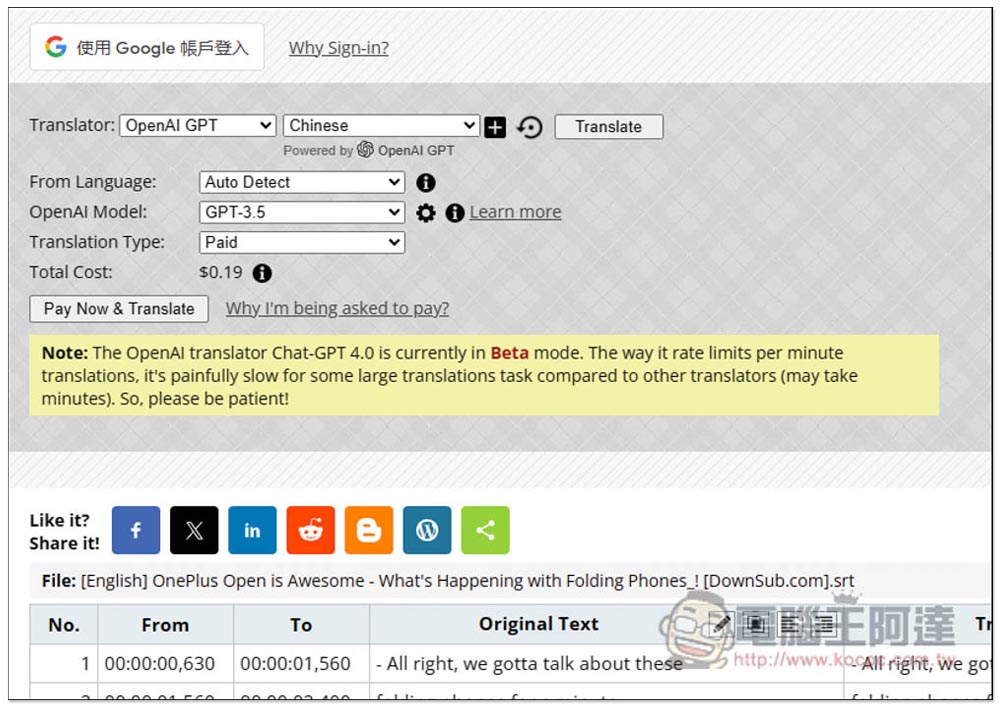Open the green generic share icon
Screen dimensions: 1000x708
click(x=485, y=530)
